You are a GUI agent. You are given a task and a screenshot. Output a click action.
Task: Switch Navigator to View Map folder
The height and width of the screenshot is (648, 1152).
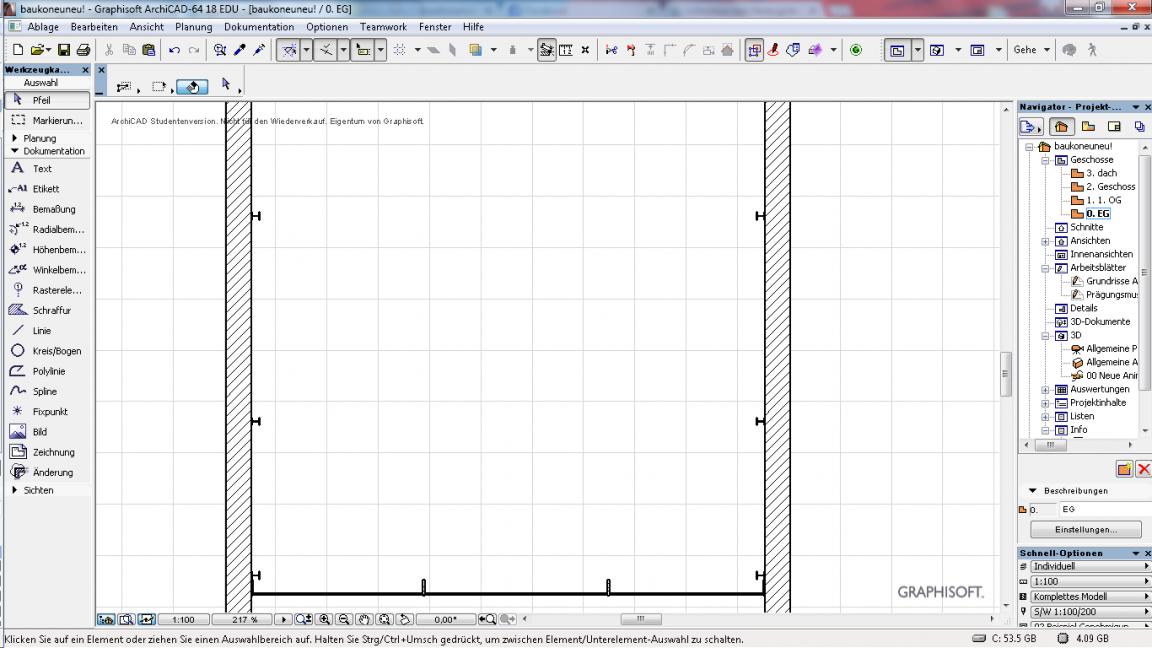(x=1088, y=126)
